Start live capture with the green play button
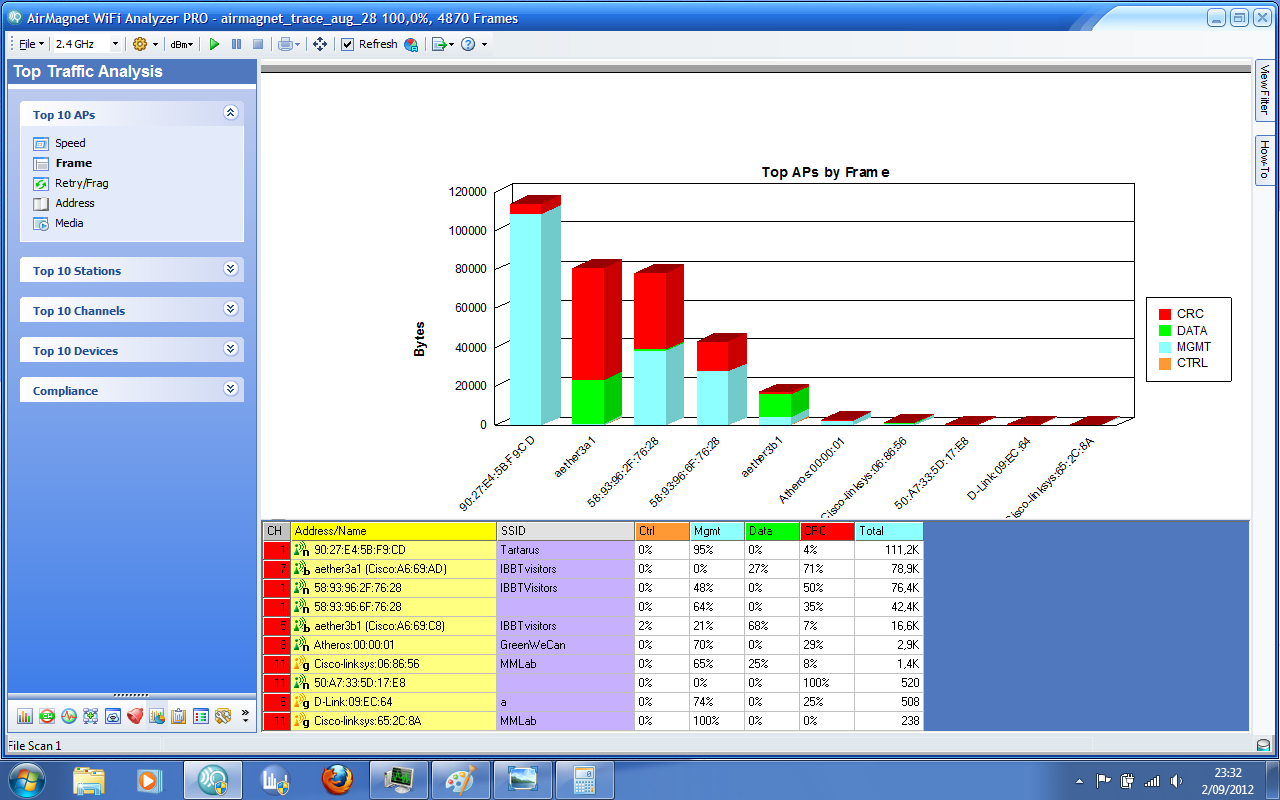The width and height of the screenshot is (1280, 800). tap(213, 44)
